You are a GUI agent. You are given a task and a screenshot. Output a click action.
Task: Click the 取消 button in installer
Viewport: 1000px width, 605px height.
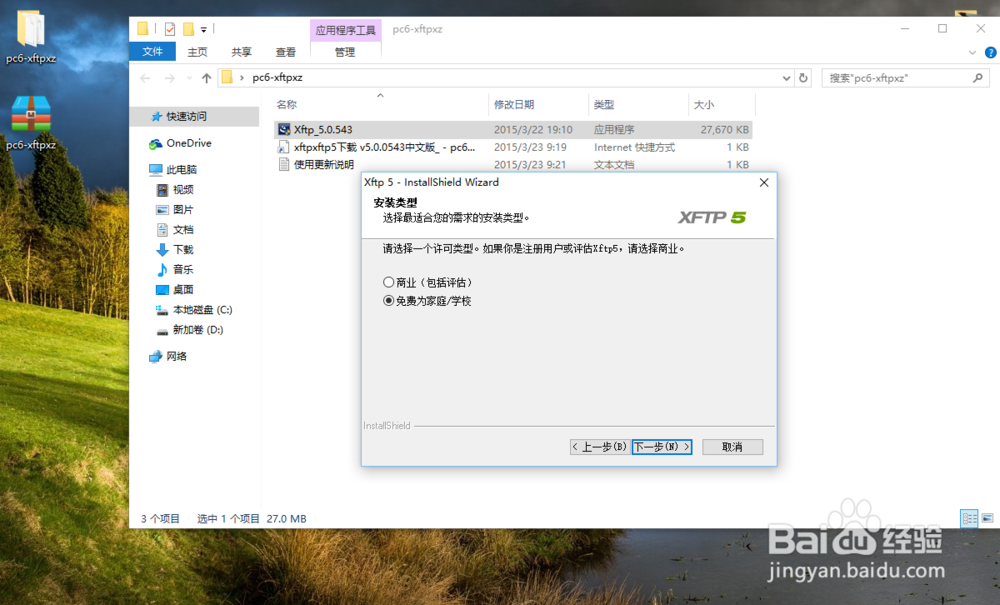tap(732, 447)
